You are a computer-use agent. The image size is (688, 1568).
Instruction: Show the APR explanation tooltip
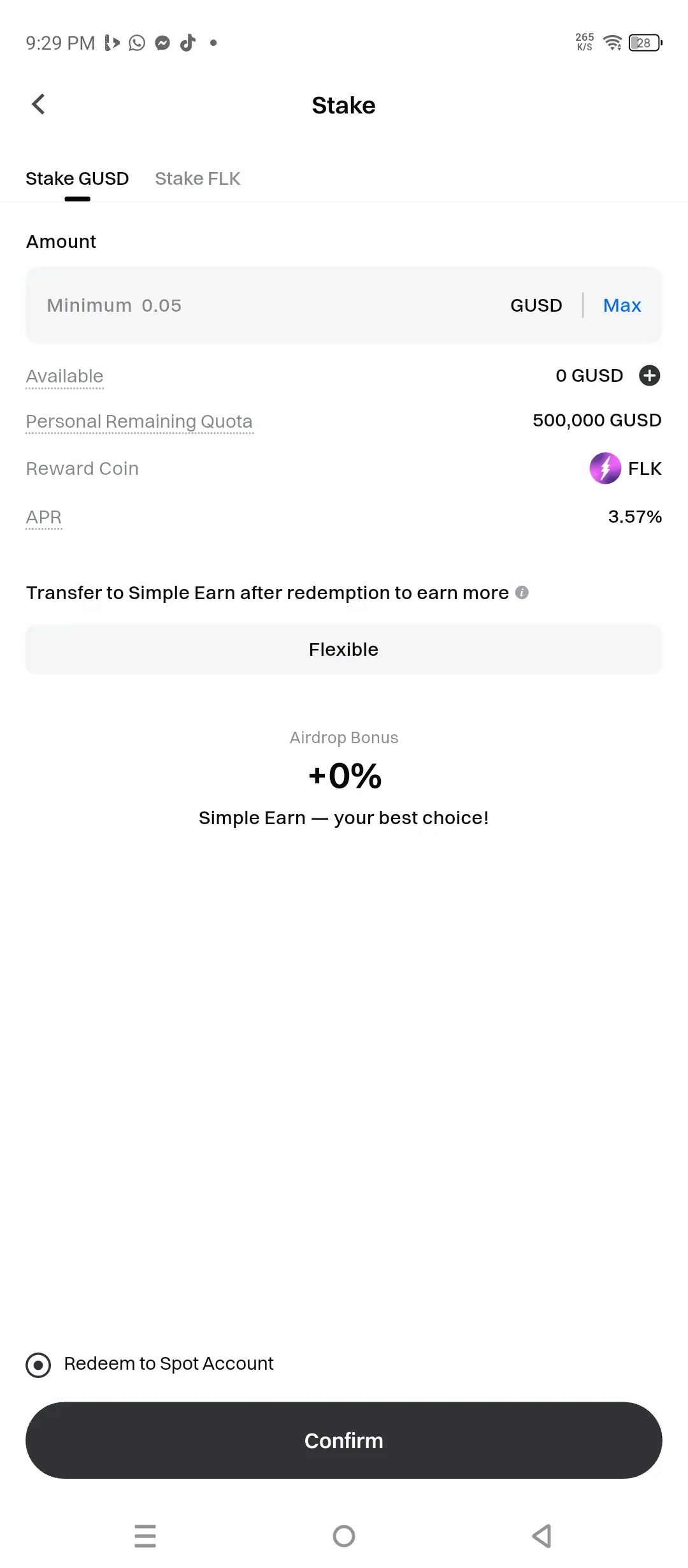(43, 517)
